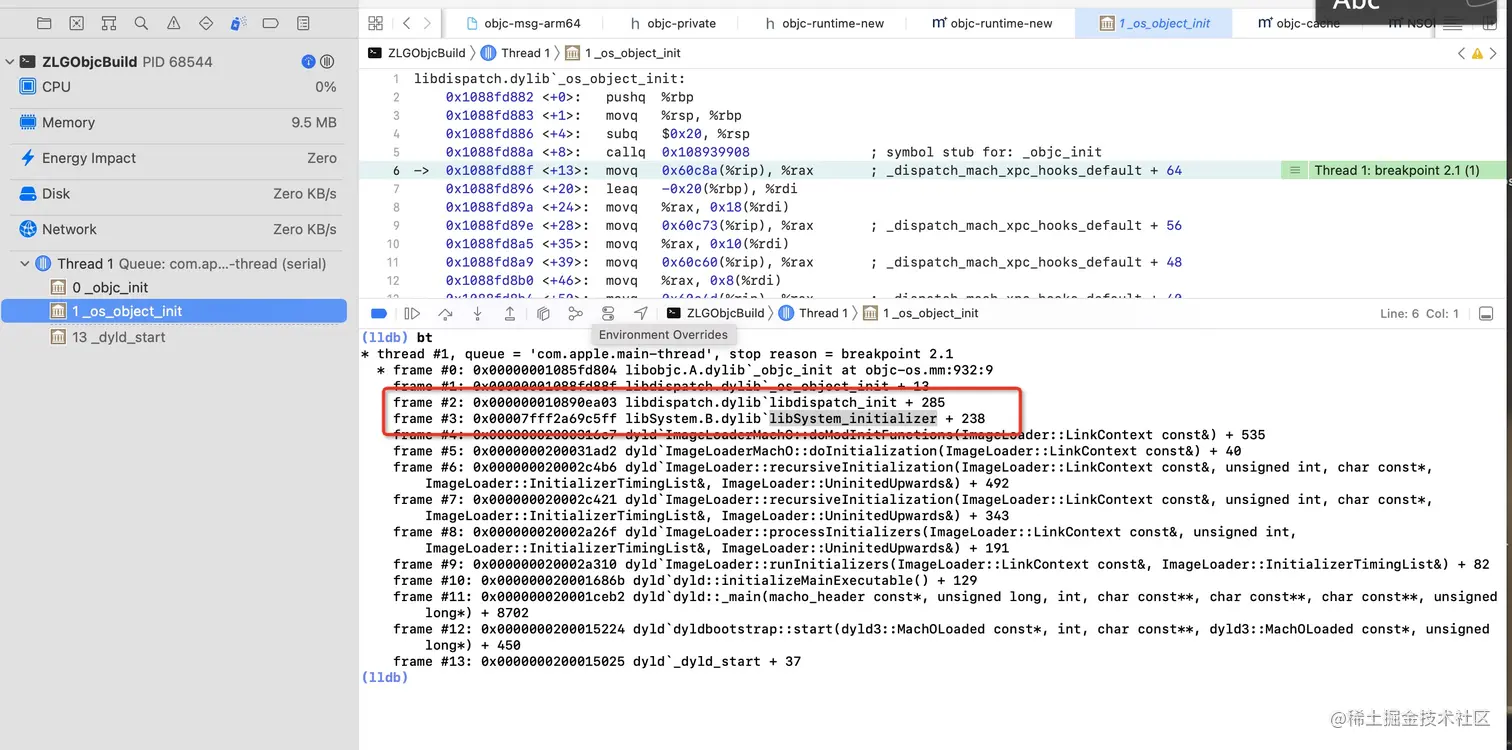The height and width of the screenshot is (750, 1512).
Task: Click the Step Out button
Action: tap(509, 313)
